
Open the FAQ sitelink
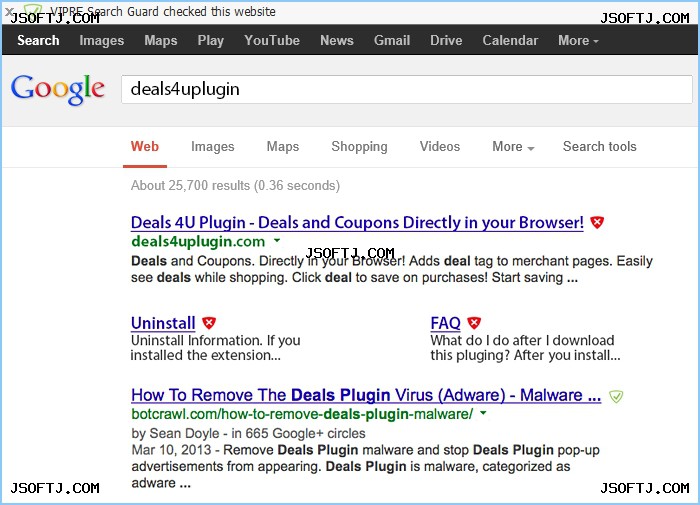pyautogui.click(x=445, y=323)
